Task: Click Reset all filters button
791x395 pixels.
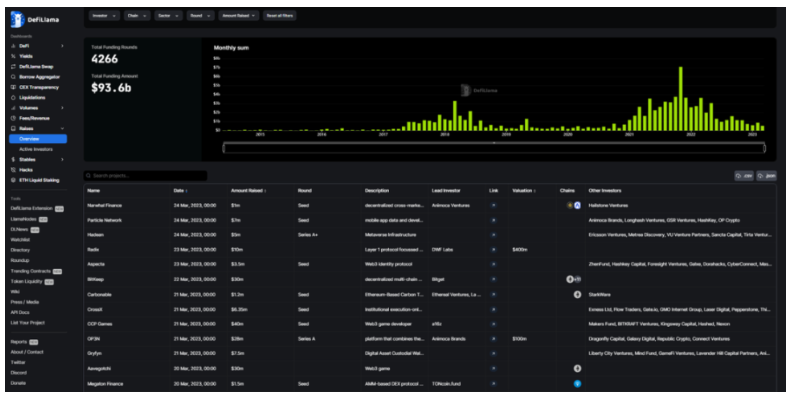Action: [x=280, y=16]
